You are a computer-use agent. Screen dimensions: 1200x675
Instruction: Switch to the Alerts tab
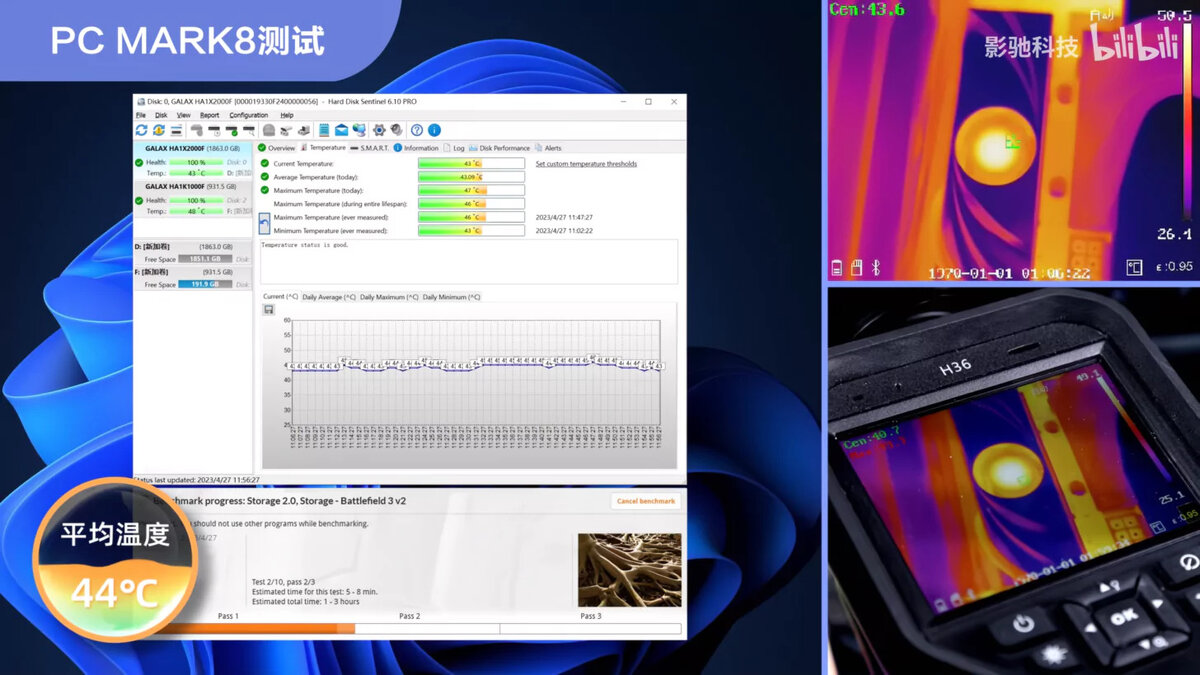click(548, 148)
